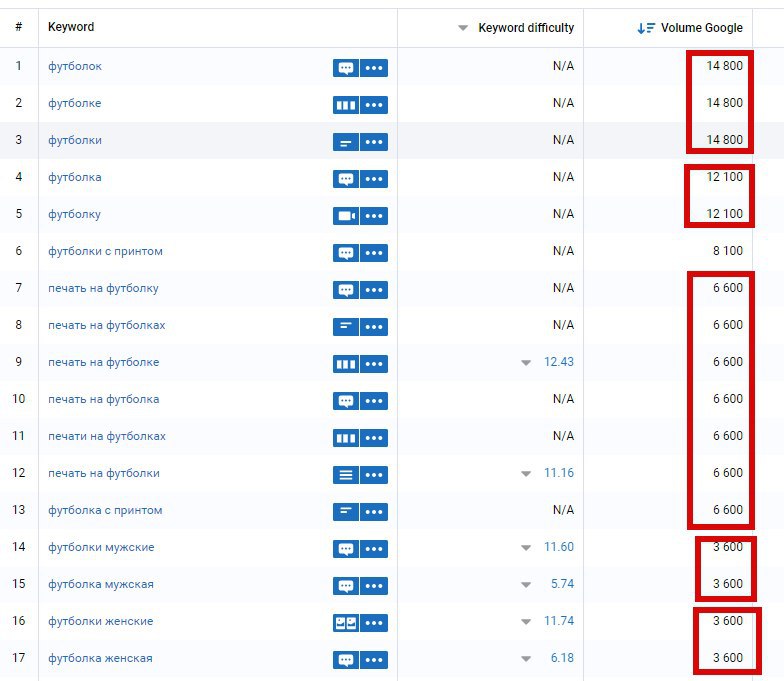Click SERP feature icon for футболка row
The height and width of the screenshot is (681, 784).
[346, 179]
